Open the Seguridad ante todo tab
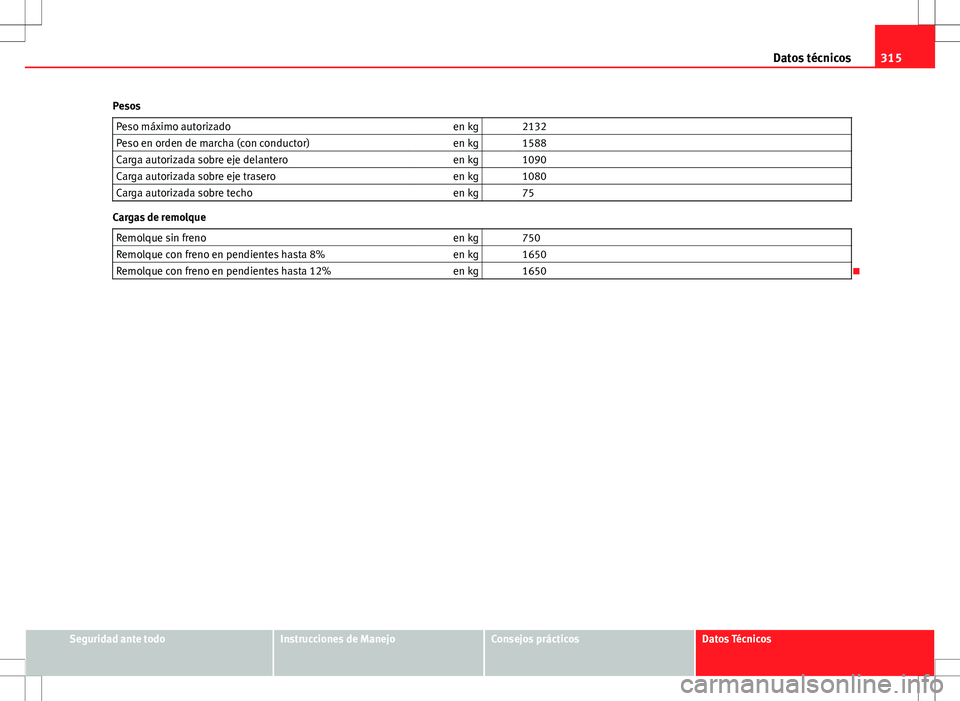This screenshot has height=701, width=960. pyautogui.click(x=149, y=652)
